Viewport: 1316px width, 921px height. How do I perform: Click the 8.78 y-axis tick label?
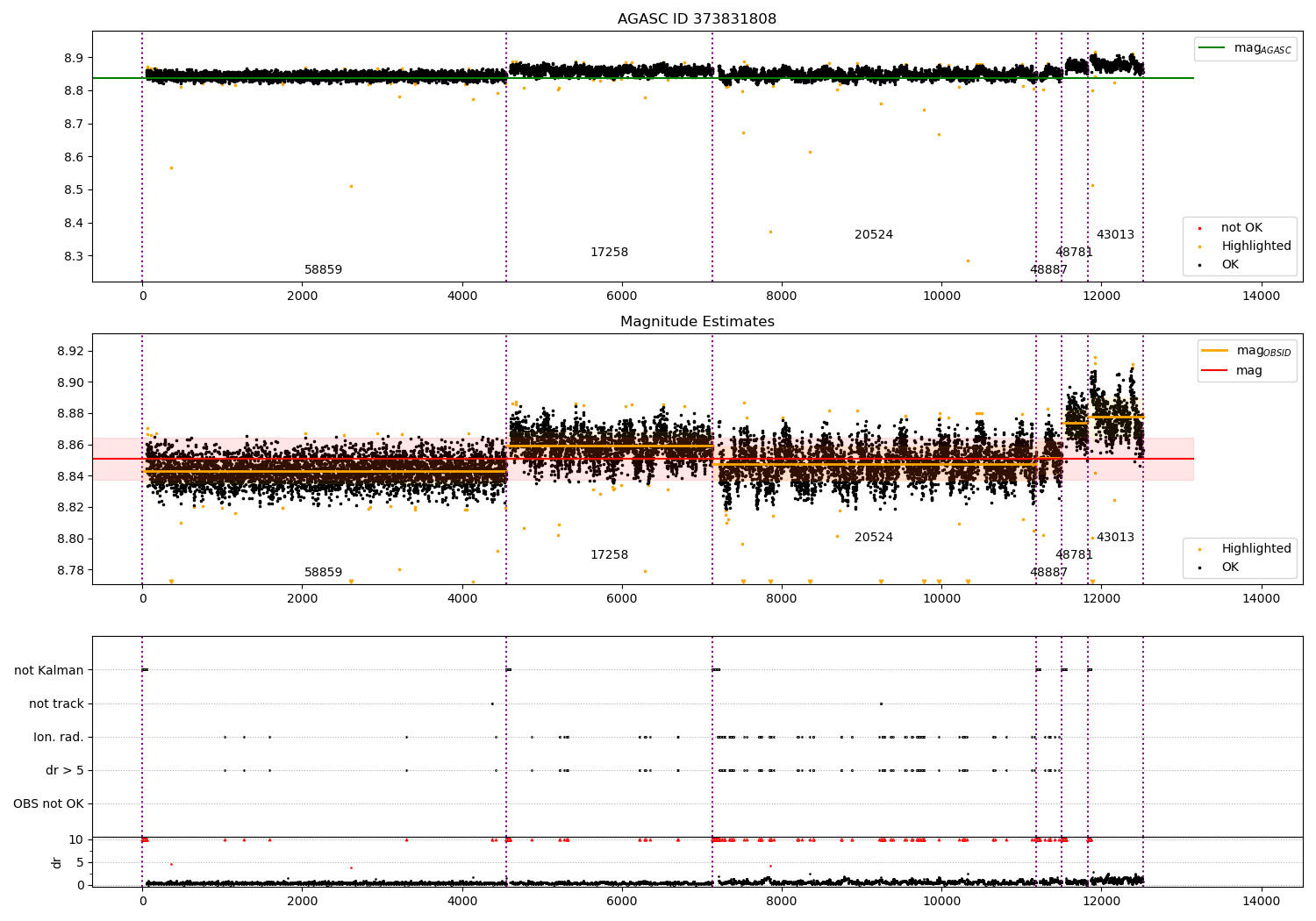[70, 571]
